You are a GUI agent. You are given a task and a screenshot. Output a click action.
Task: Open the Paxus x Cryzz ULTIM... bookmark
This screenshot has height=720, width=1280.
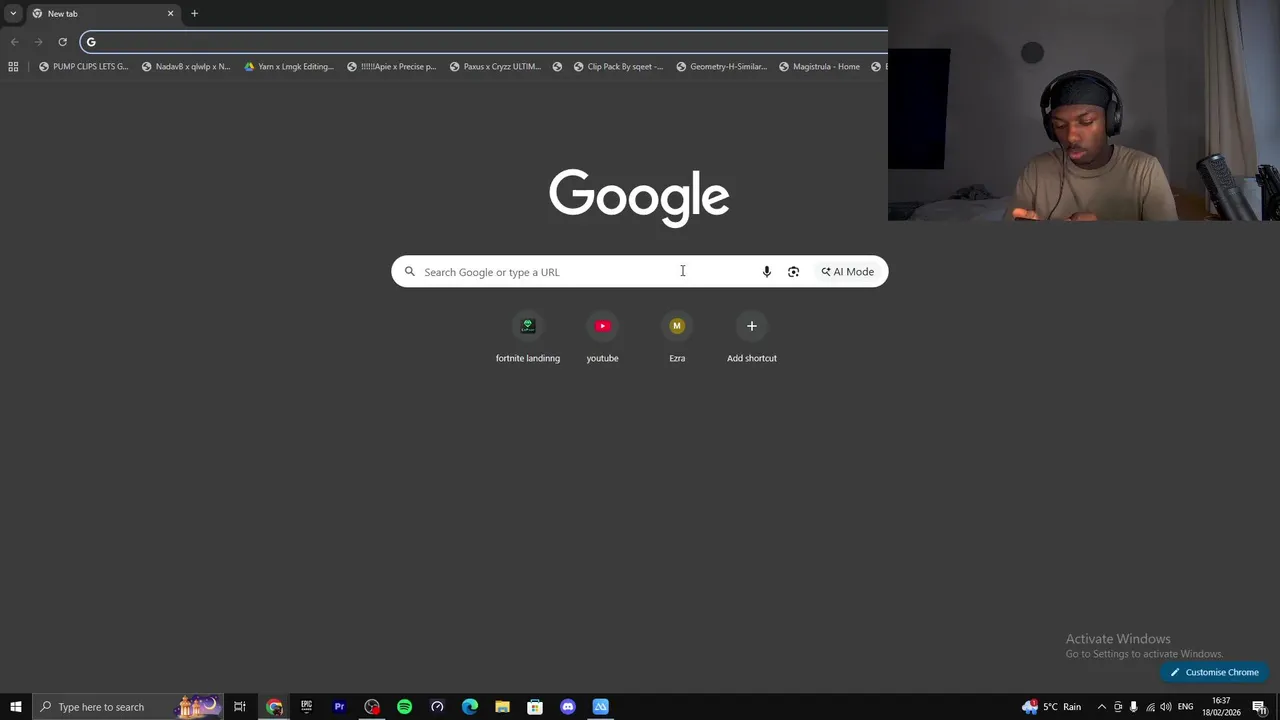(495, 67)
